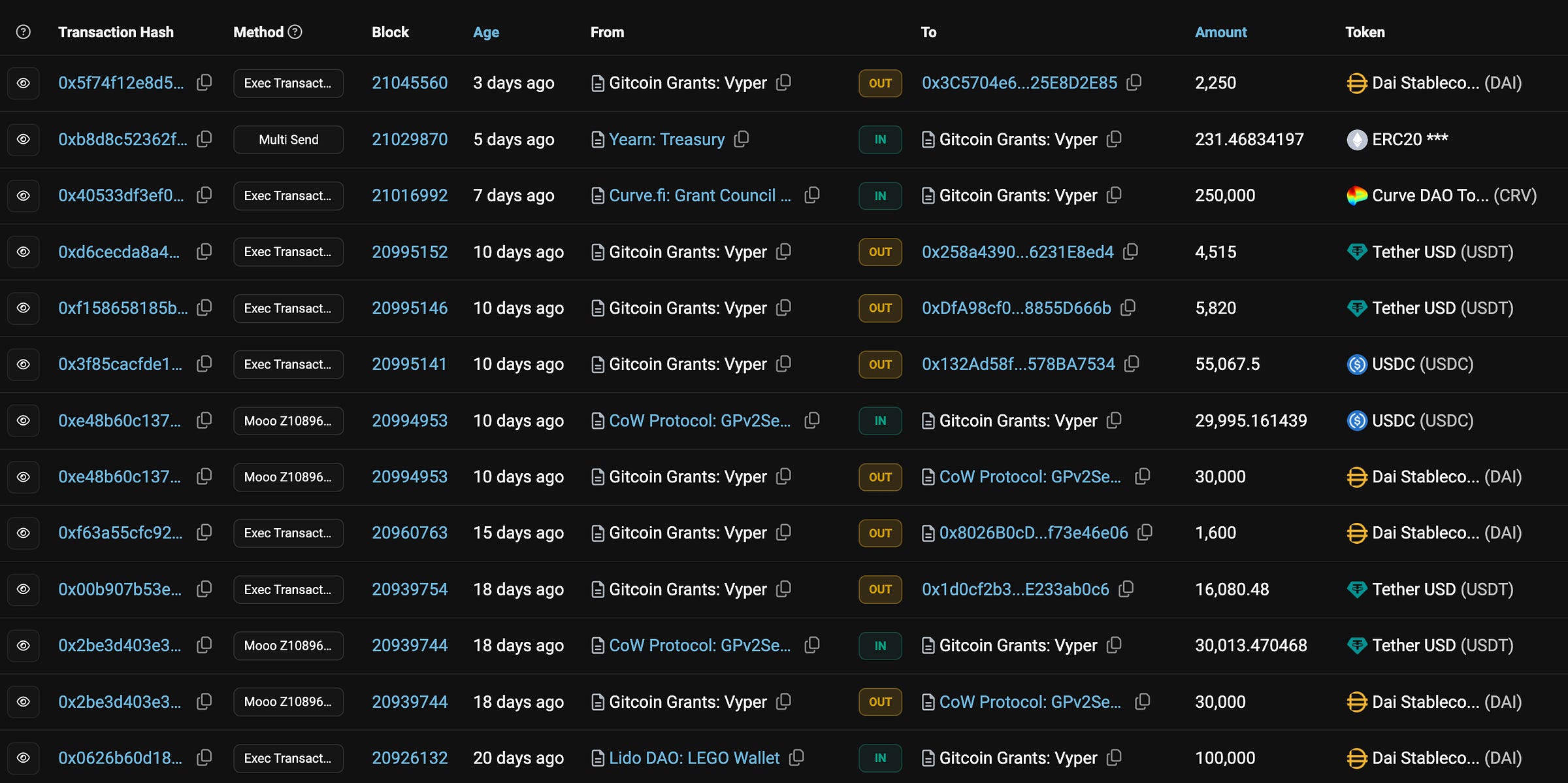Viewport: 1568px width, 783px height.
Task: Click IN badge in Yearn: Treasury row
Action: click(880, 139)
